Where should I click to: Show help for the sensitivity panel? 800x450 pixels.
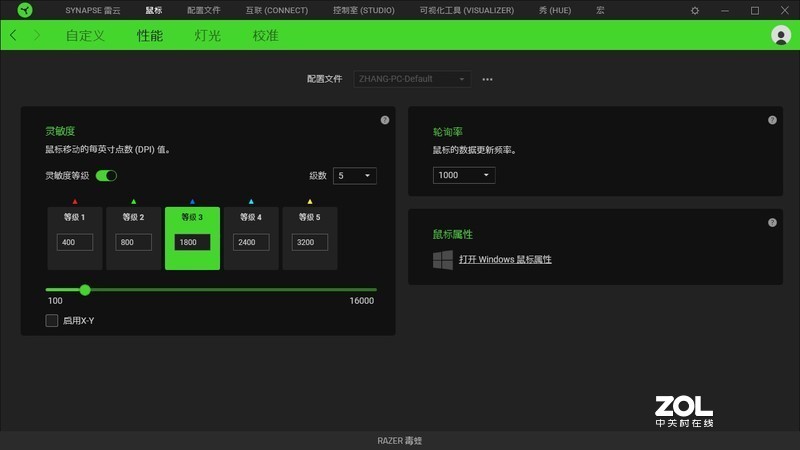pyautogui.click(x=385, y=120)
